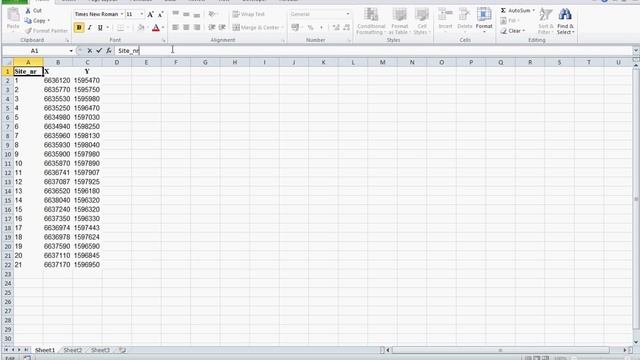Click the Increase Indent icon
This screenshot has width=640, height=360.
click(222, 28)
